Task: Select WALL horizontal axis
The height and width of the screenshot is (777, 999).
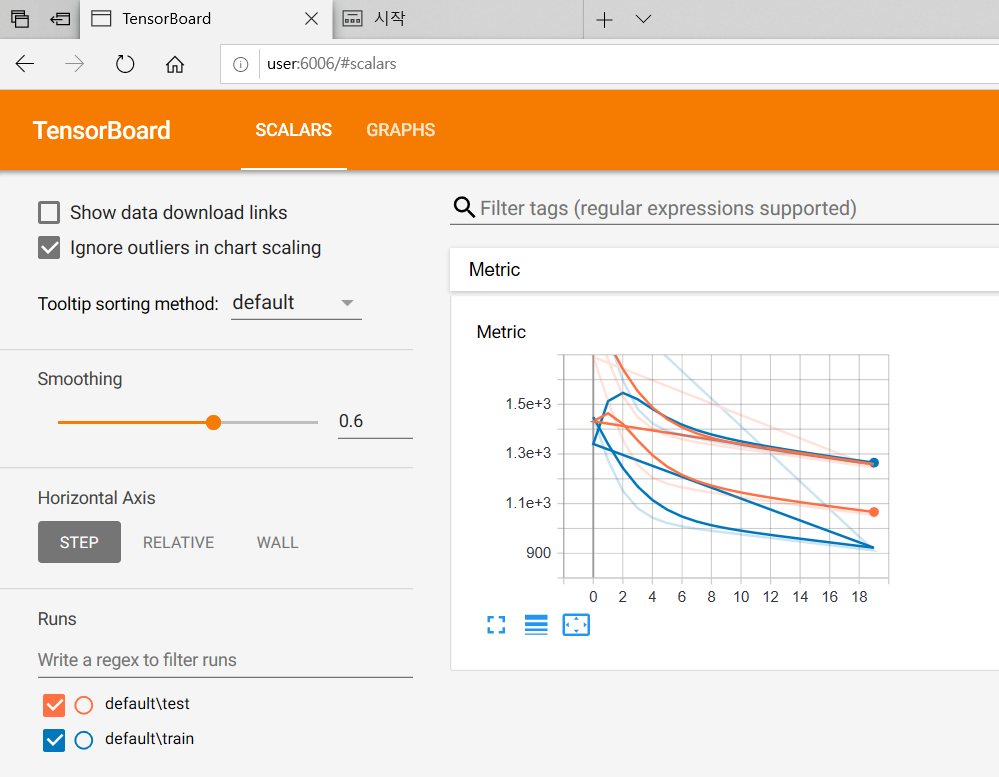Action: 277,542
